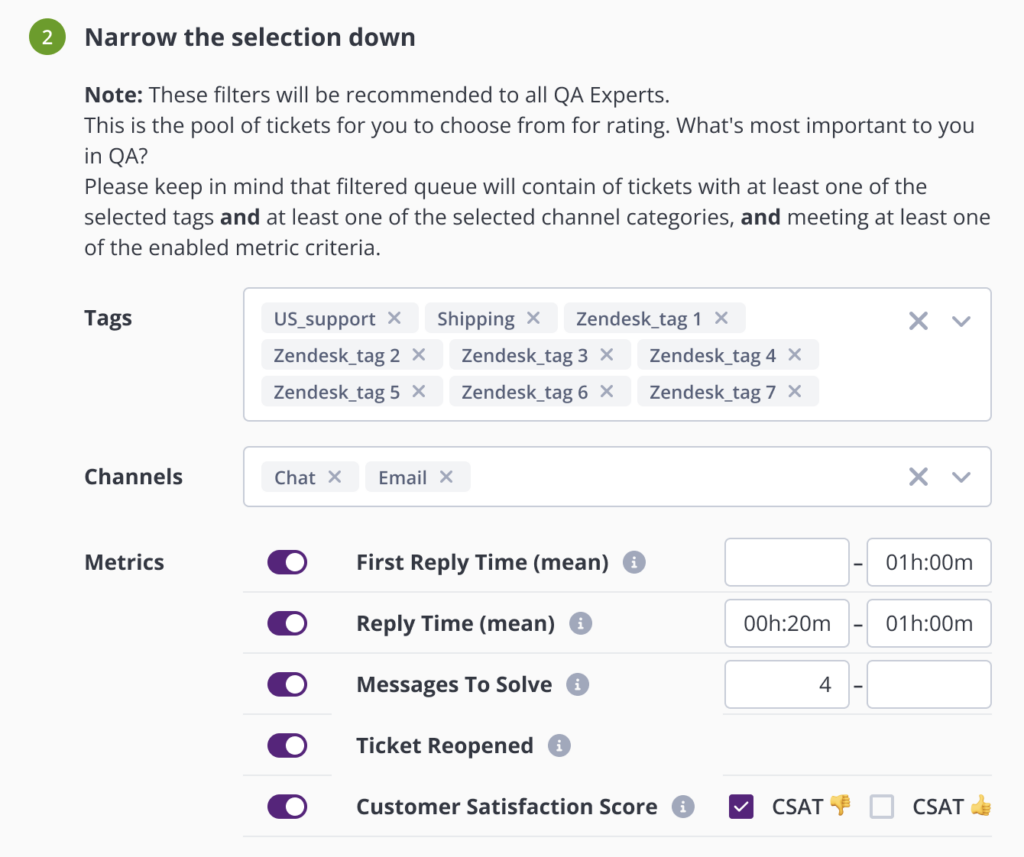The height and width of the screenshot is (857, 1024).
Task: Remove Zendesk_tag 4 chip
Action: (x=794, y=355)
